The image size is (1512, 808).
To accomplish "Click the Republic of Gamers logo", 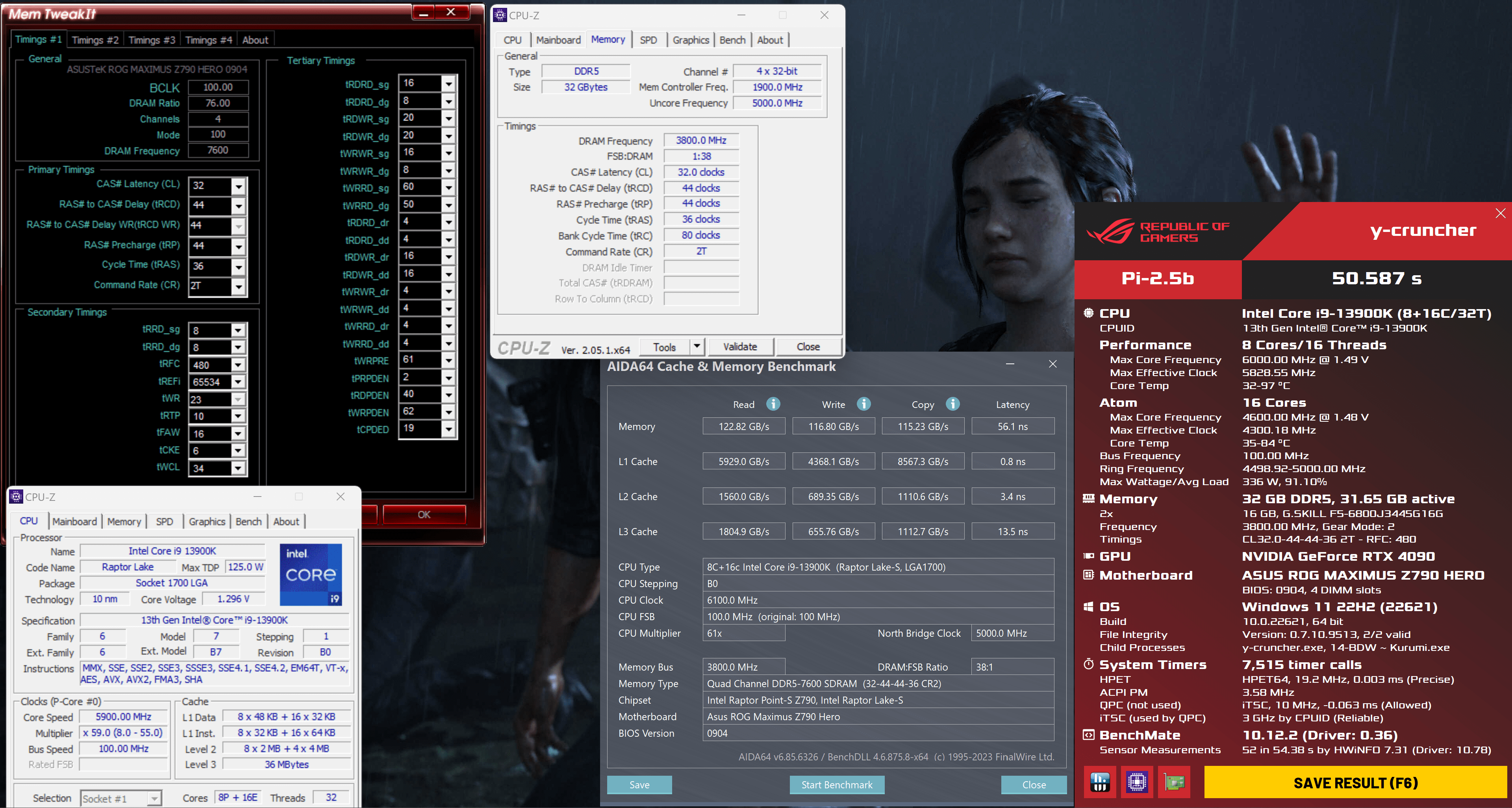I will pyautogui.click(x=1157, y=231).
